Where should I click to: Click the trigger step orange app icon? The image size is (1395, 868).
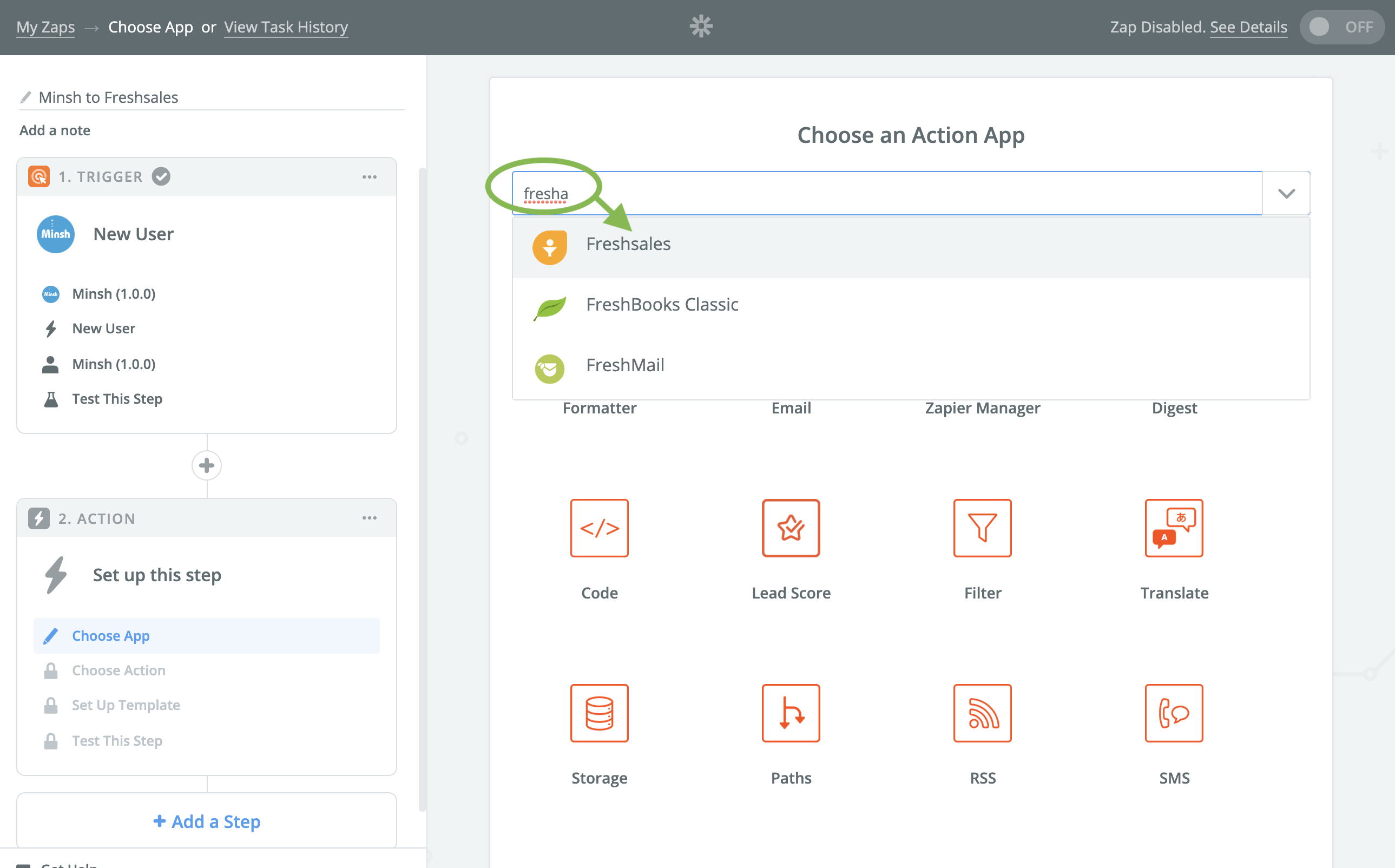pyautogui.click(x=39, y=176)
